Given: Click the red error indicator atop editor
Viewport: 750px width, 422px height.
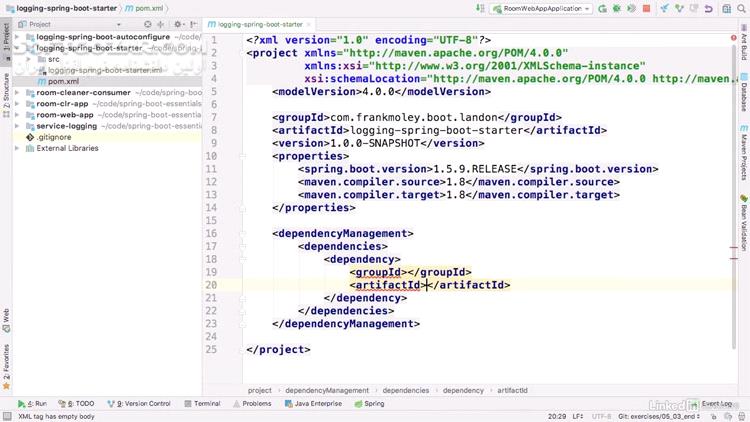Looking at the screenshot, I should tap(733, 37).
